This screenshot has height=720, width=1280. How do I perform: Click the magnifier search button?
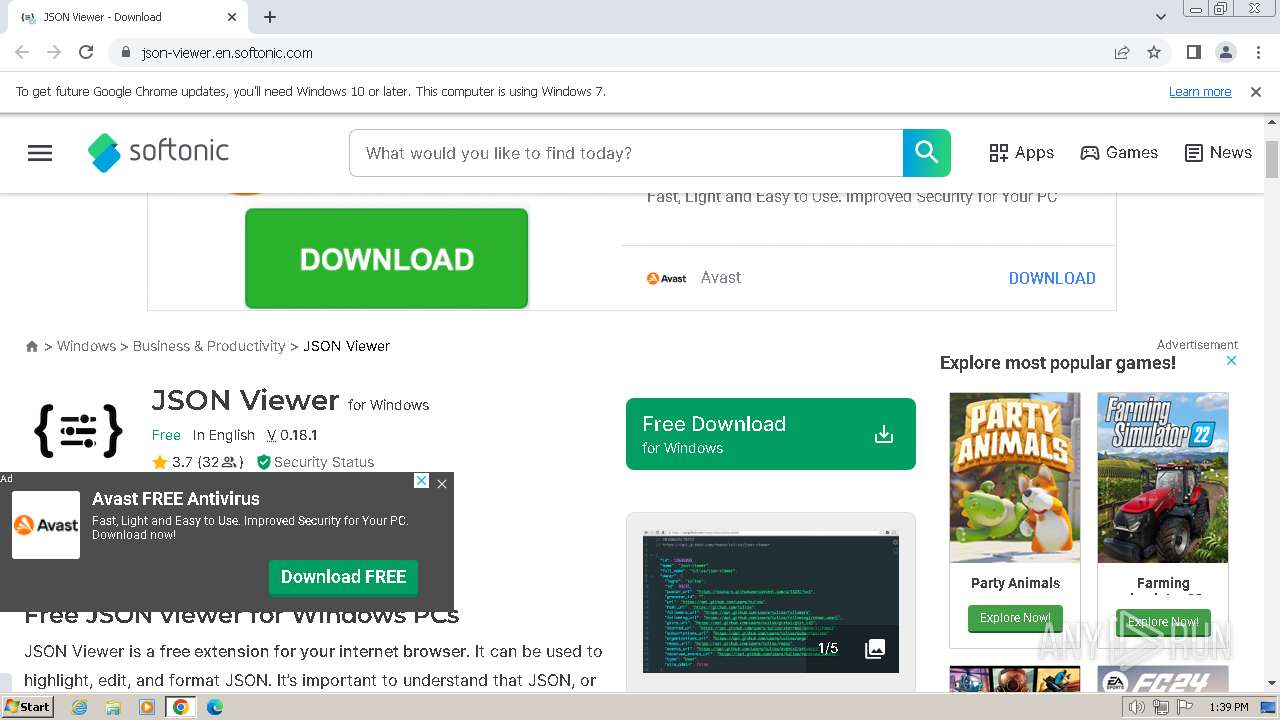coord(926,153)
